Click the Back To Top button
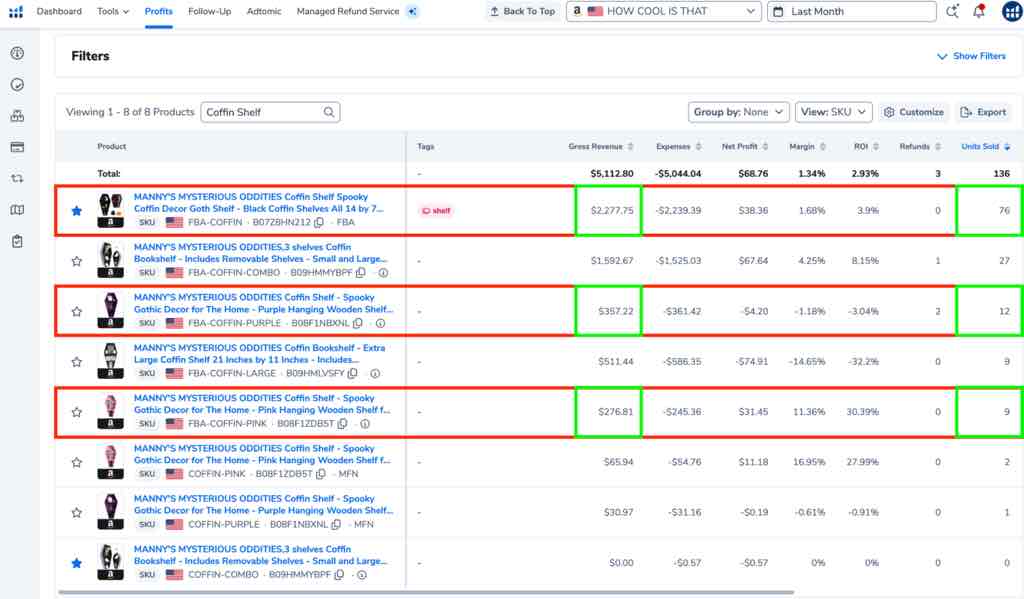The height and width of the screenshot is (599, 1024). 522,11
